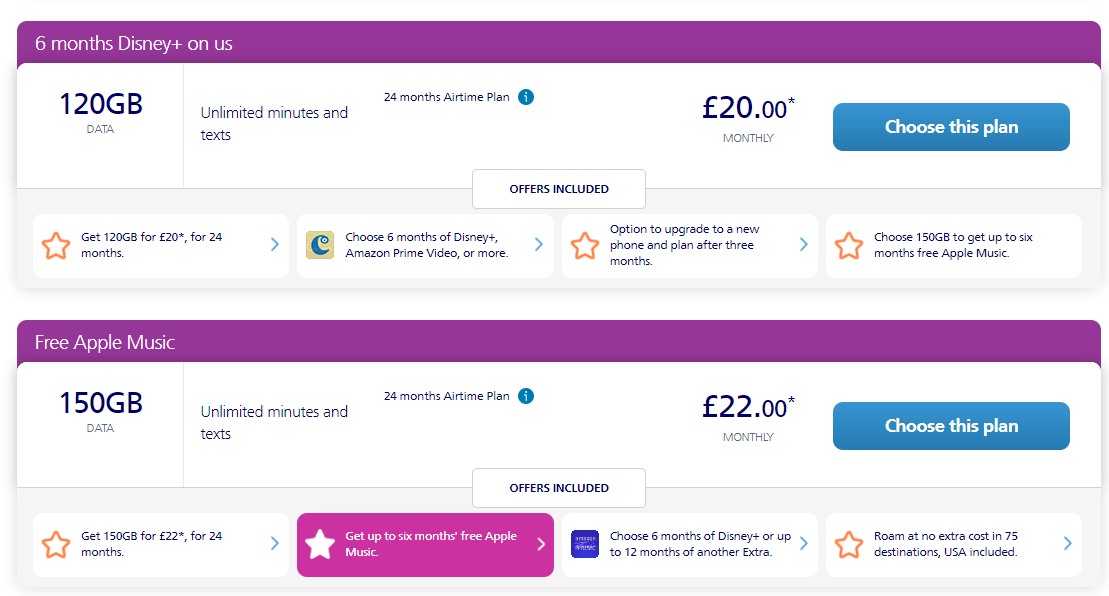Click star icon beside upgrade phone offer
The image size is (1109, 596).
click(585, 245)
